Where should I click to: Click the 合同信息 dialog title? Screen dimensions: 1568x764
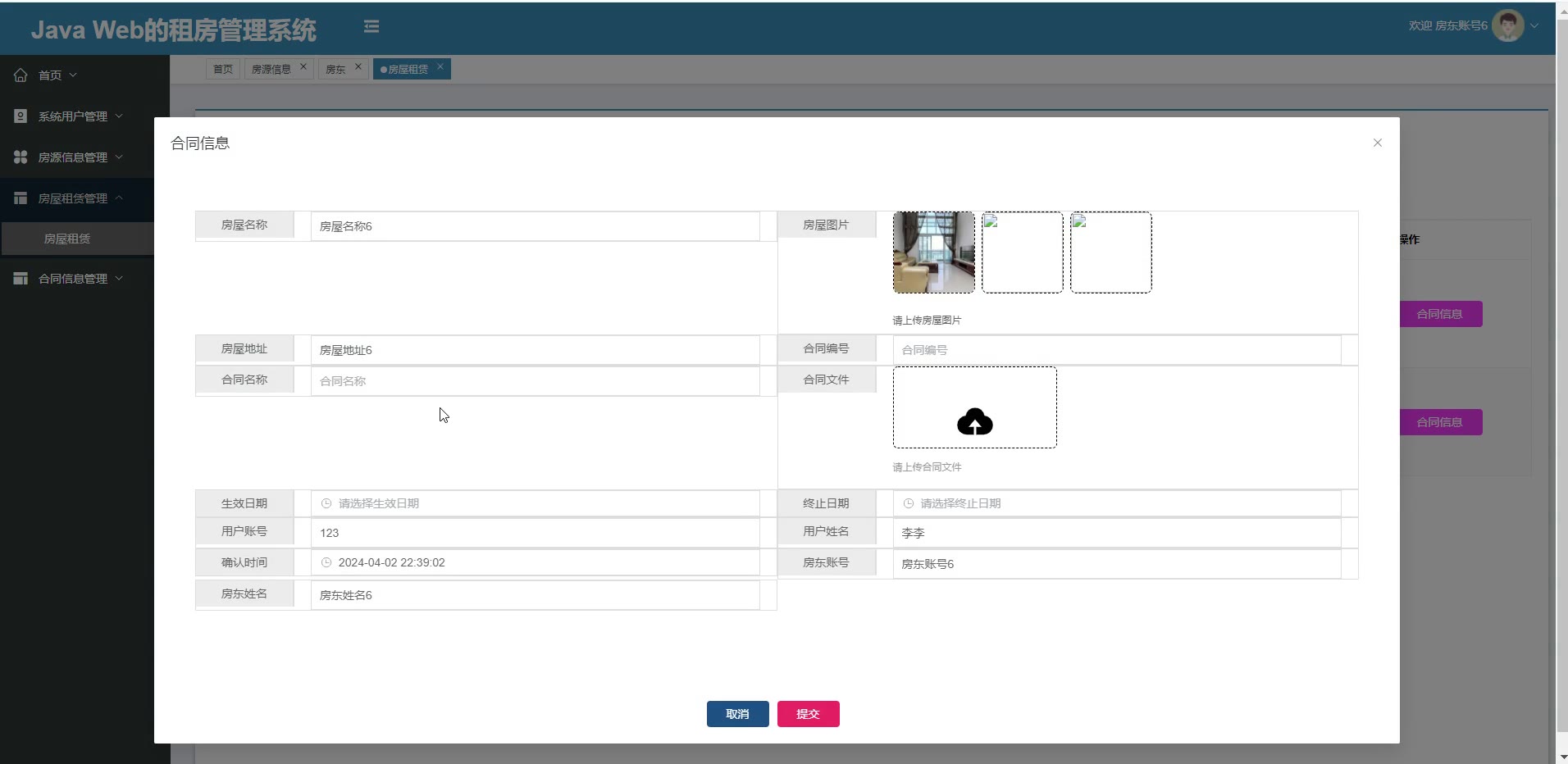[200, 143]
